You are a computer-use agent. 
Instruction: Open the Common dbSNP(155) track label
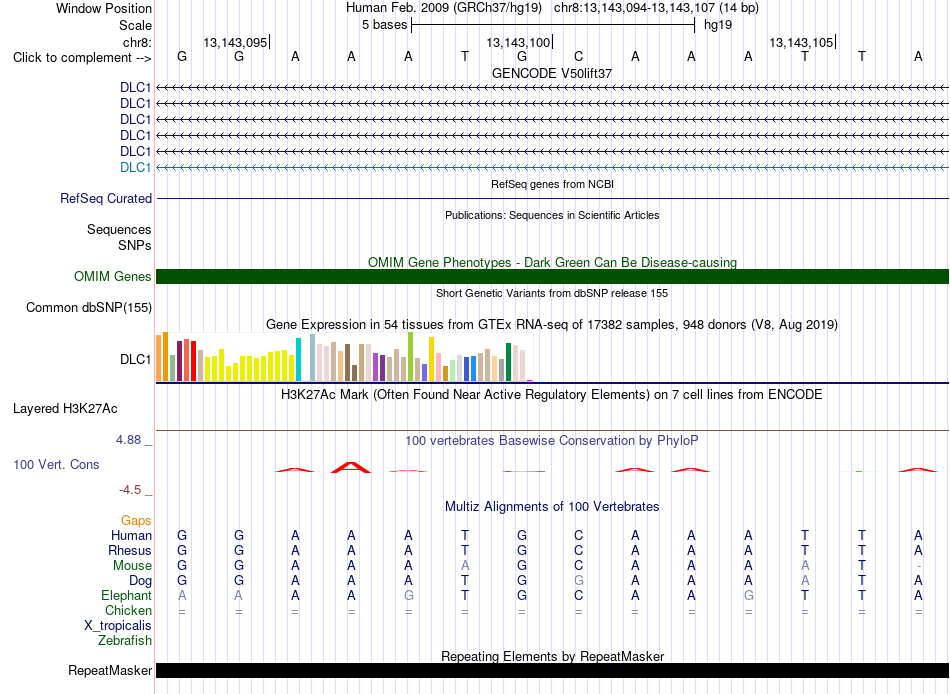(x=89, y=307)
